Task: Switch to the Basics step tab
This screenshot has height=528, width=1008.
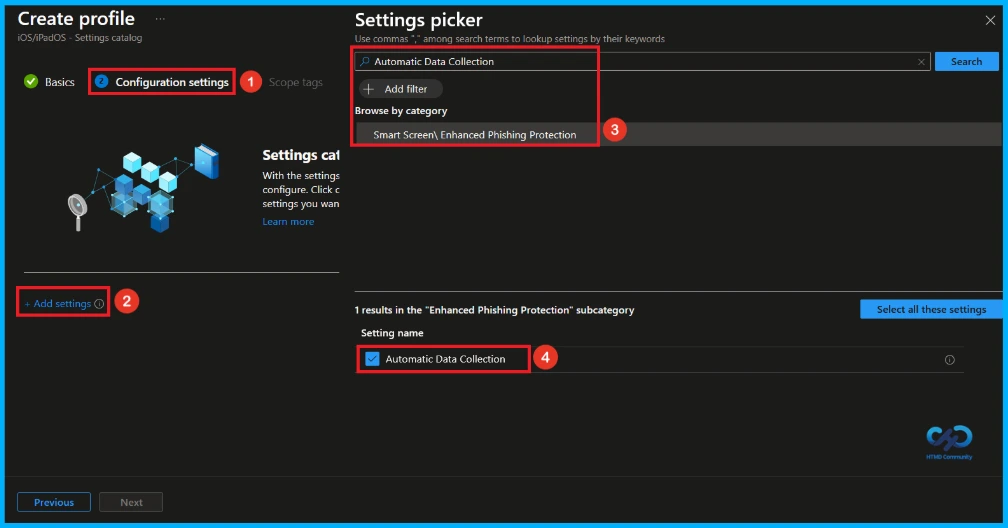Action: [50, 82]
